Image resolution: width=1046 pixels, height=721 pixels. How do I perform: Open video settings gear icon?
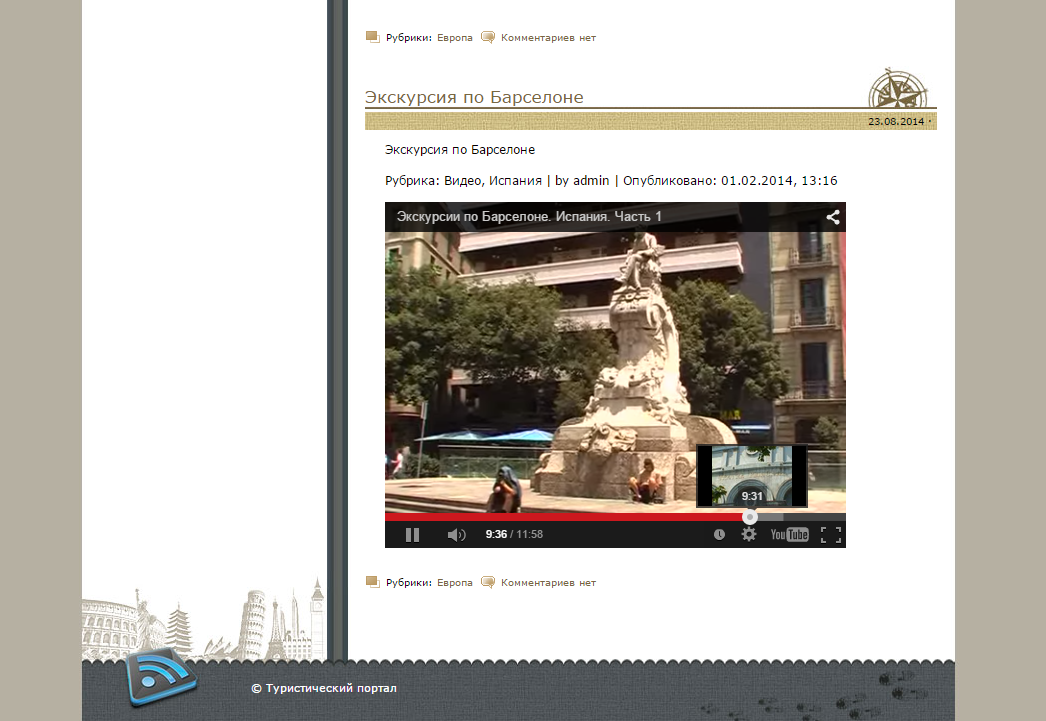click(749, 534)
